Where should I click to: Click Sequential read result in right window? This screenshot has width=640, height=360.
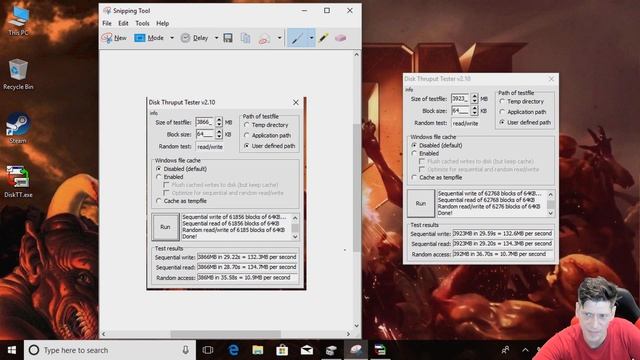[502, 243]
